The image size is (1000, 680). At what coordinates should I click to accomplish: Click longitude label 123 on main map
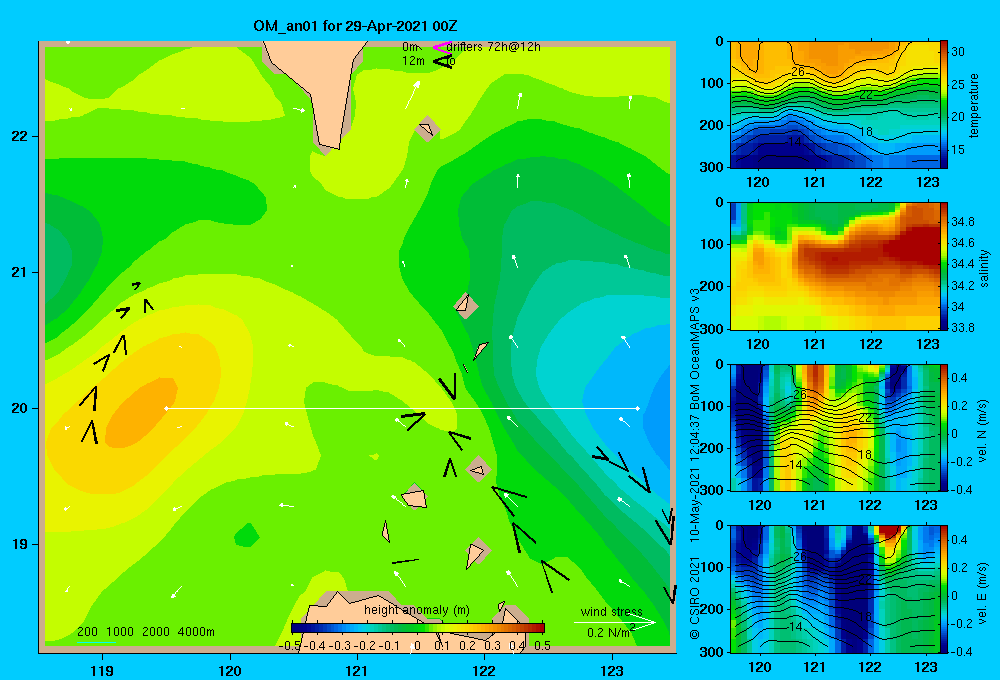(x=612, y=670)
